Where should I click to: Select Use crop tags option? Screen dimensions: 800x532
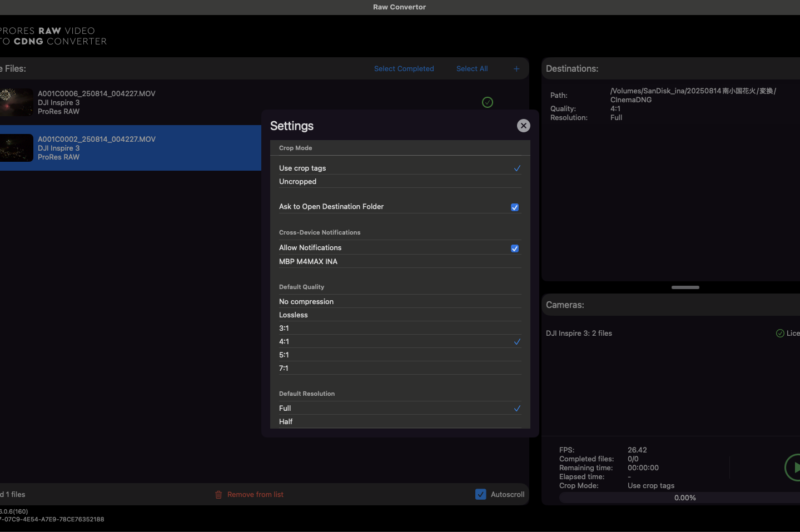400,168
